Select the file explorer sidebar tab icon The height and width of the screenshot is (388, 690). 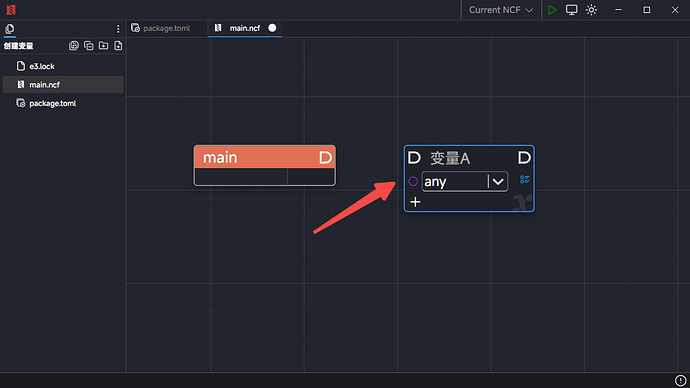pyautogui.click(x=10, y=29)
